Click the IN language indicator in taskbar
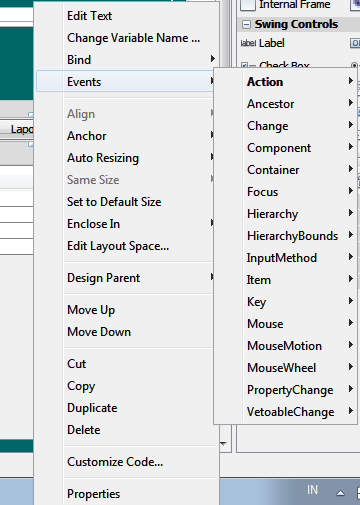Screen dimensions: 360x505 pyautogui.click(x=312, y=490)
